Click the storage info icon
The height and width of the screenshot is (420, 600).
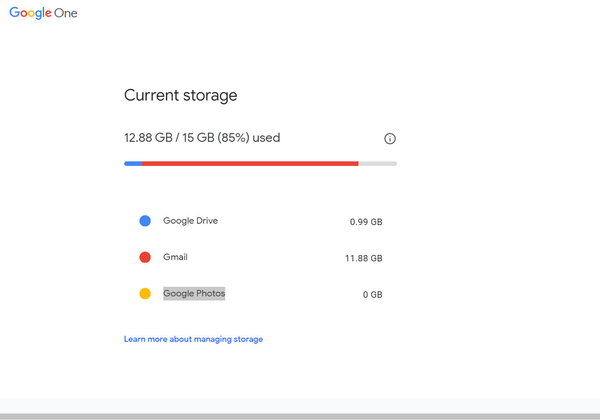click(x=390, y=139)
